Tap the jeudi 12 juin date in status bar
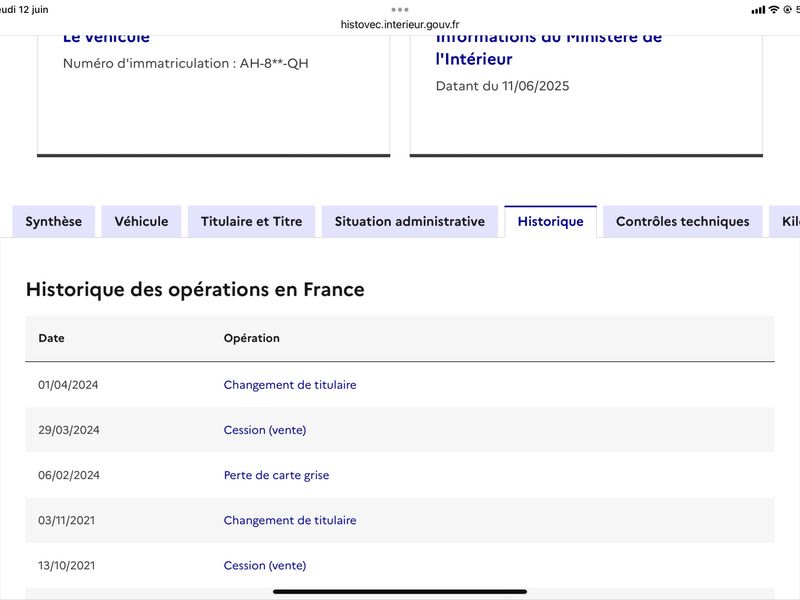 pos(24,10)
